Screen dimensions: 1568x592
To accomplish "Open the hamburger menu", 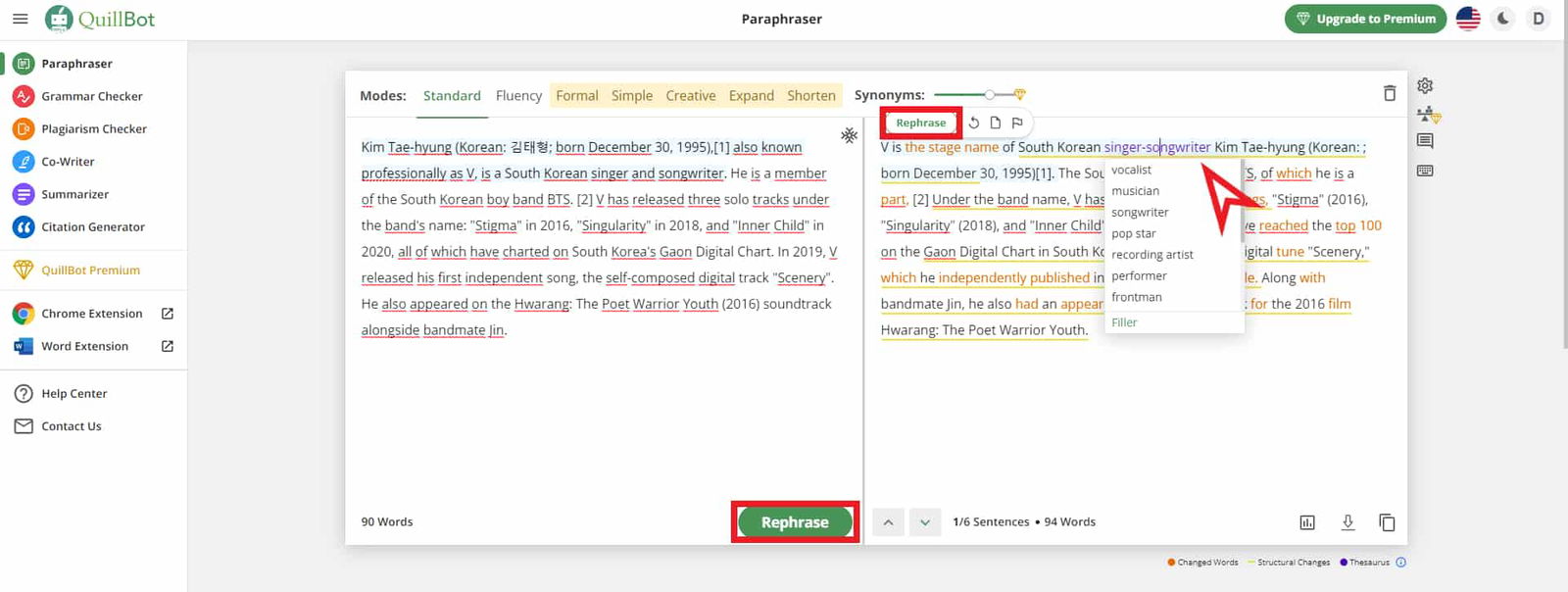I will 20,19.
